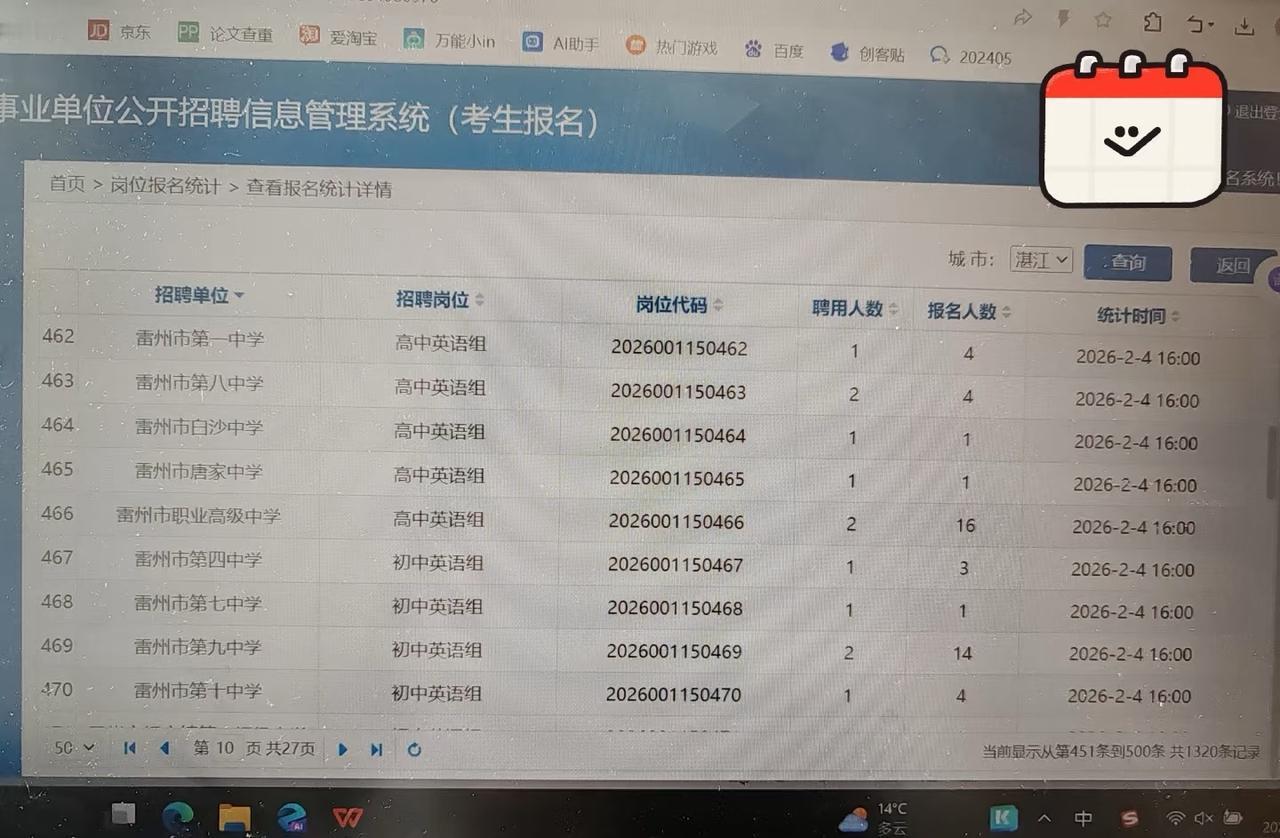Sort by the 岗位代码 column header
This screenshot has height=838, width=1280.
pos(679,304)
